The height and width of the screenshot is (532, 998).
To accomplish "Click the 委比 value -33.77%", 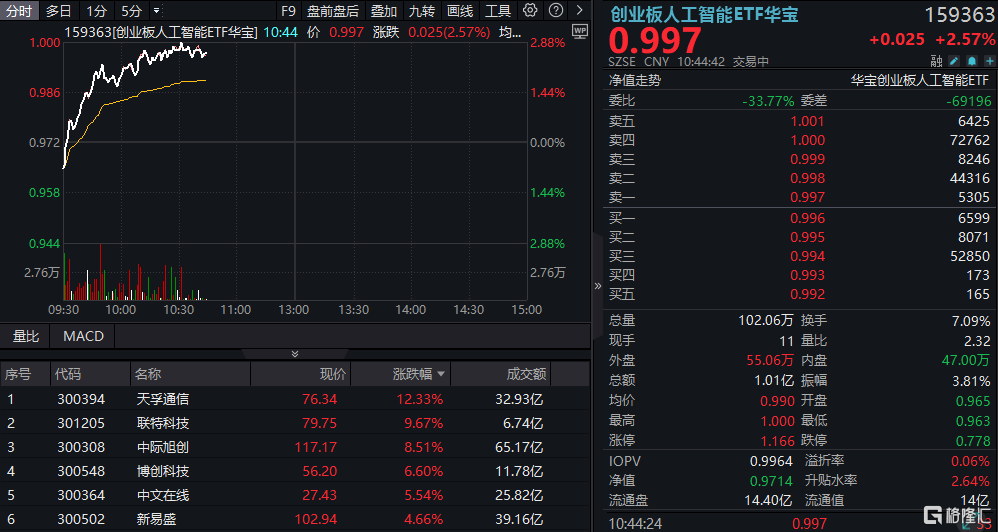I will click(x=768, y=101).
